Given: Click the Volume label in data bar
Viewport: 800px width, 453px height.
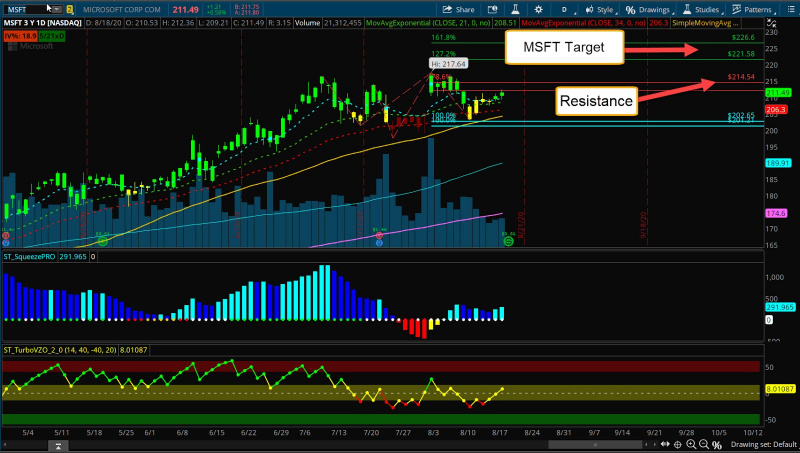Looking at the screenshot, I should [307, 23].
